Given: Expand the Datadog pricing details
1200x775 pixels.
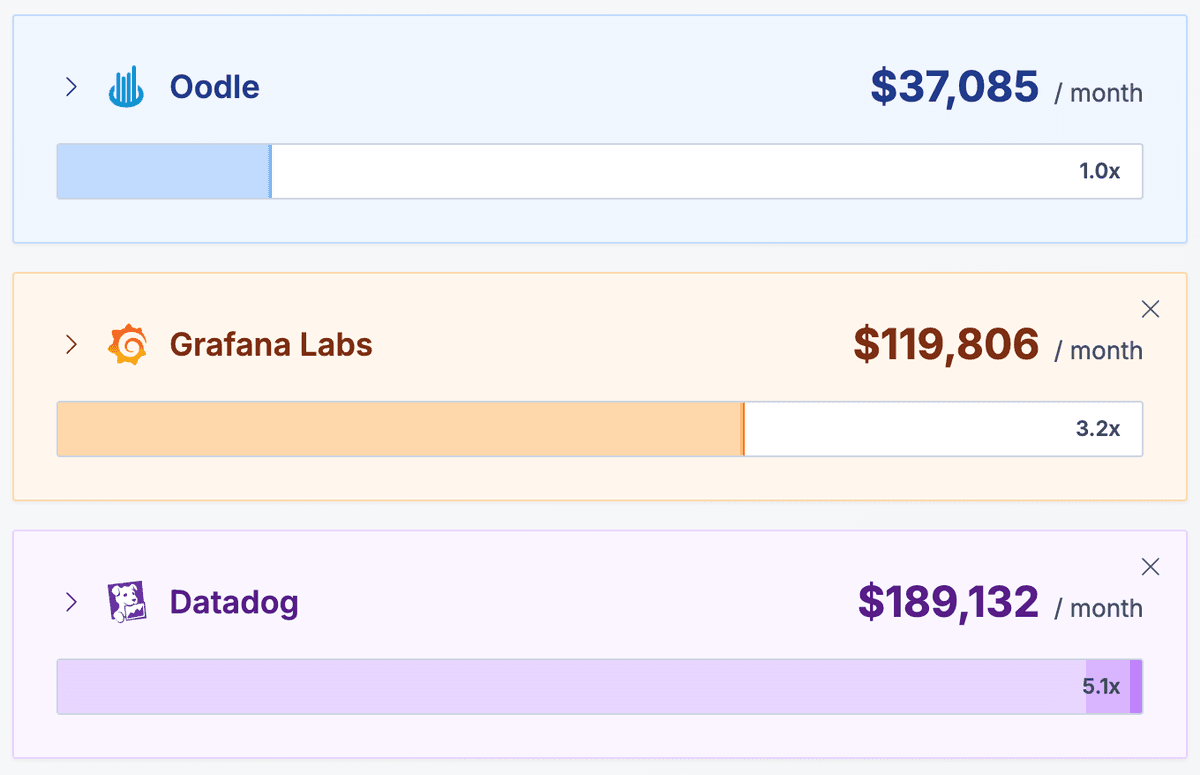Looking at the screenshot, I should coord(71,601).
